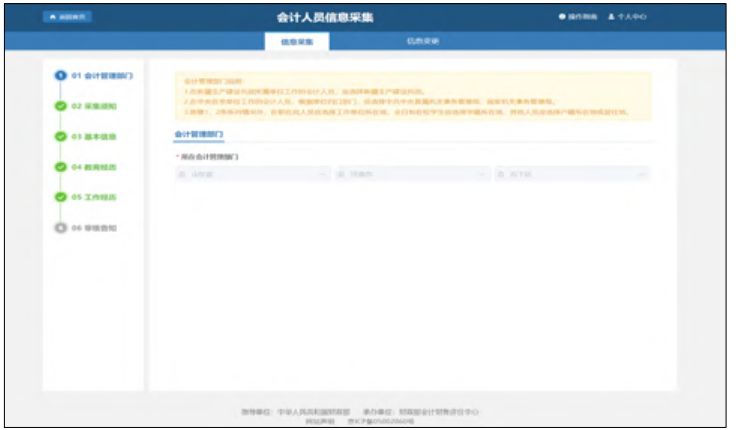Click the 会计管理部门 section tab heading
This screenshot has width=738, height=430.
(199, 133)
